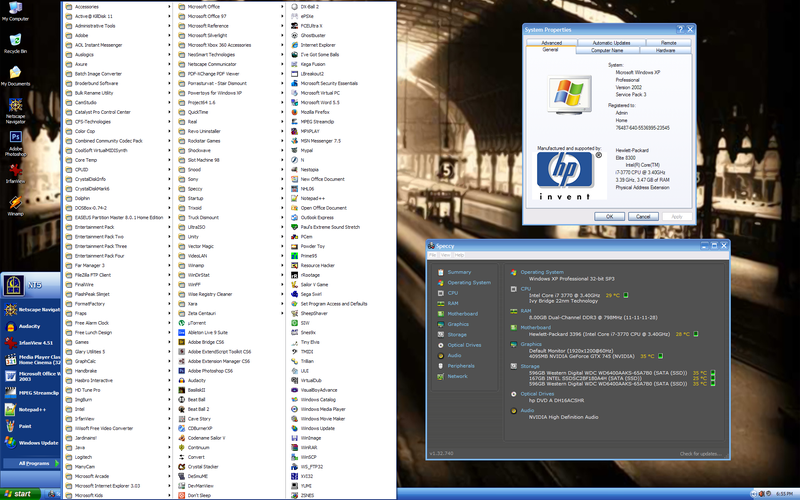Viewport: 800px width, 500px height.
Task: Open the Graphics heading in Speccy summary
Action: tap(531, 344)
